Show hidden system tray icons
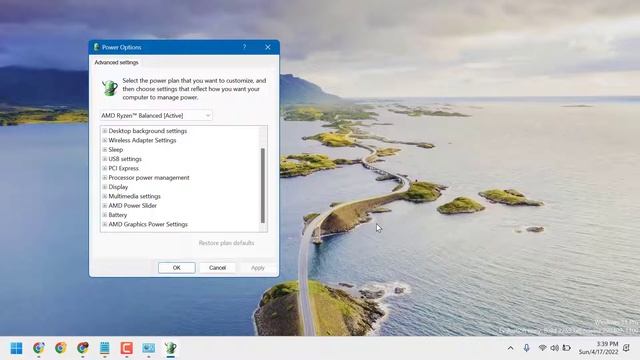 [x=511, y=348]
